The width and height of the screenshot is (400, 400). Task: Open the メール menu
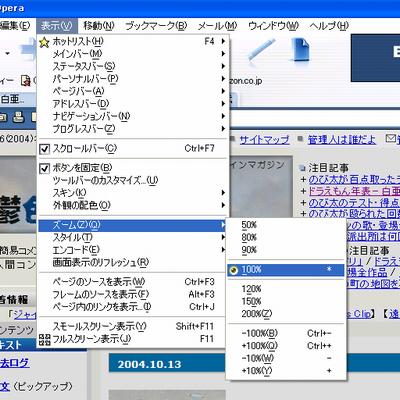pos(217,25)
